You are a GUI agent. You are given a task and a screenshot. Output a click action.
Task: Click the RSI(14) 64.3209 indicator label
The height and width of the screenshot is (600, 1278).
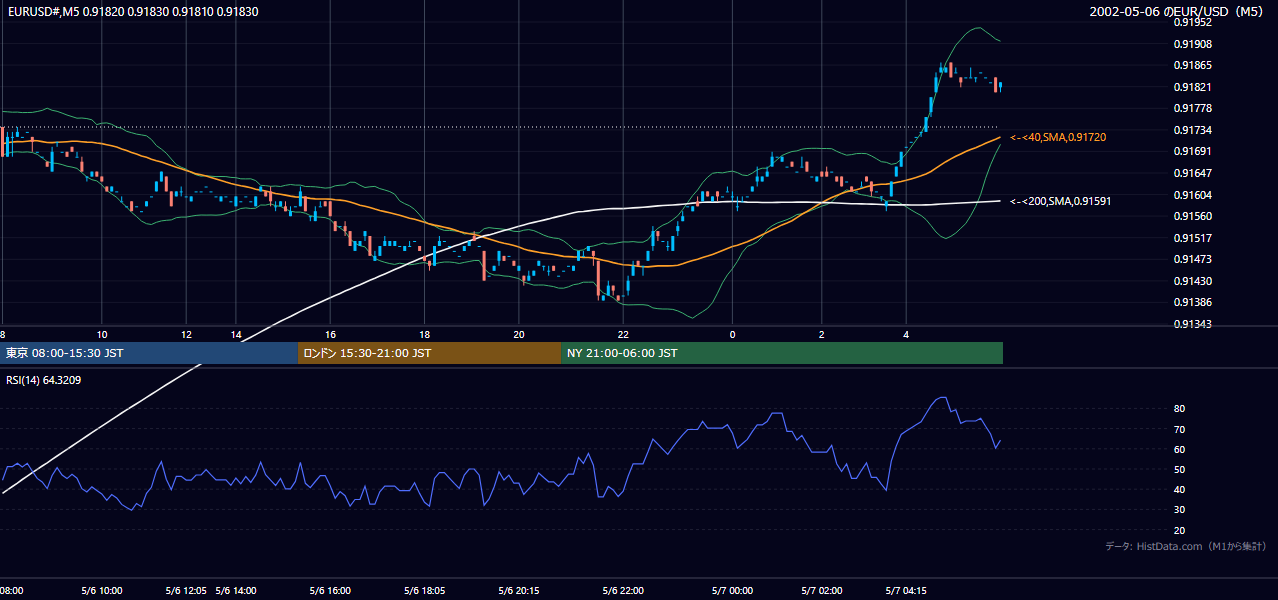tap(43, 380)
